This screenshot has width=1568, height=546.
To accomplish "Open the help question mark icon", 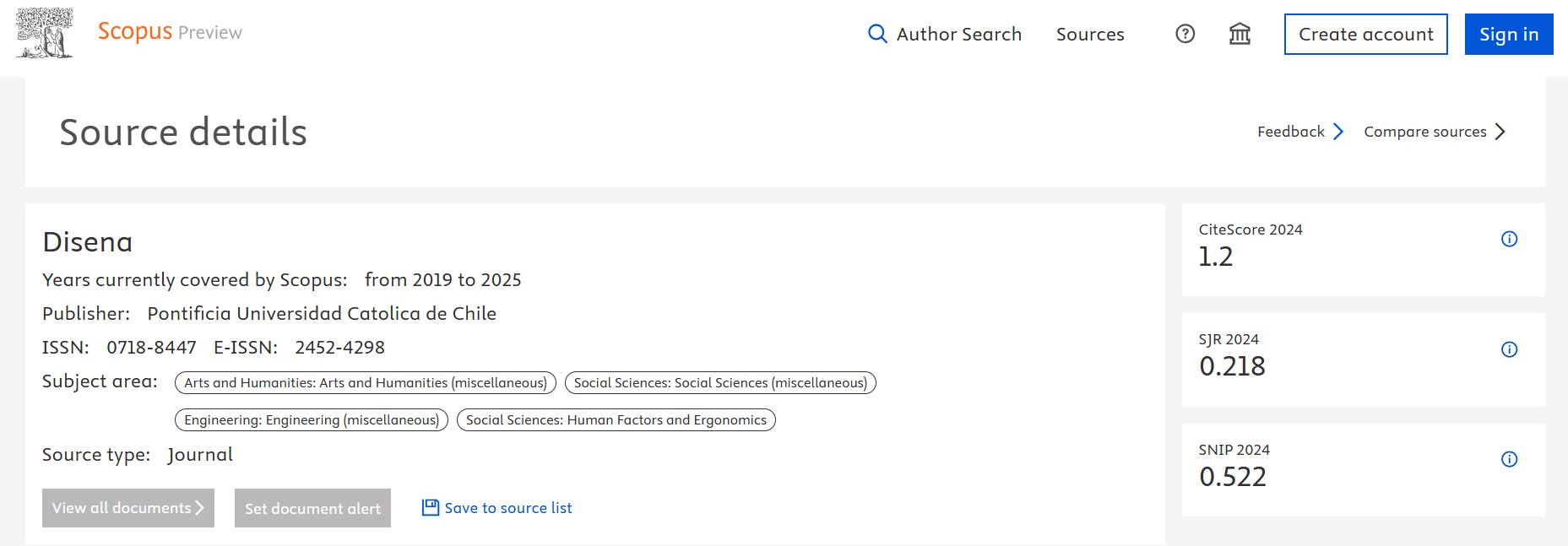I will coord(1185,34).
